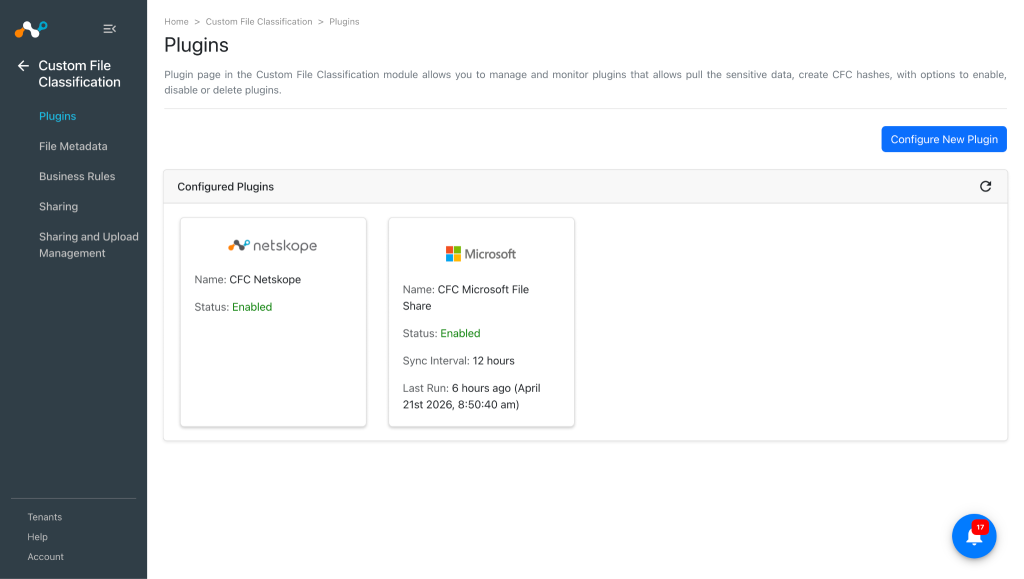The width and height of the screenshot is (1024, 579).
Task: Go to the Custom File Classification breadcrumb
Action: coord(259,22)
